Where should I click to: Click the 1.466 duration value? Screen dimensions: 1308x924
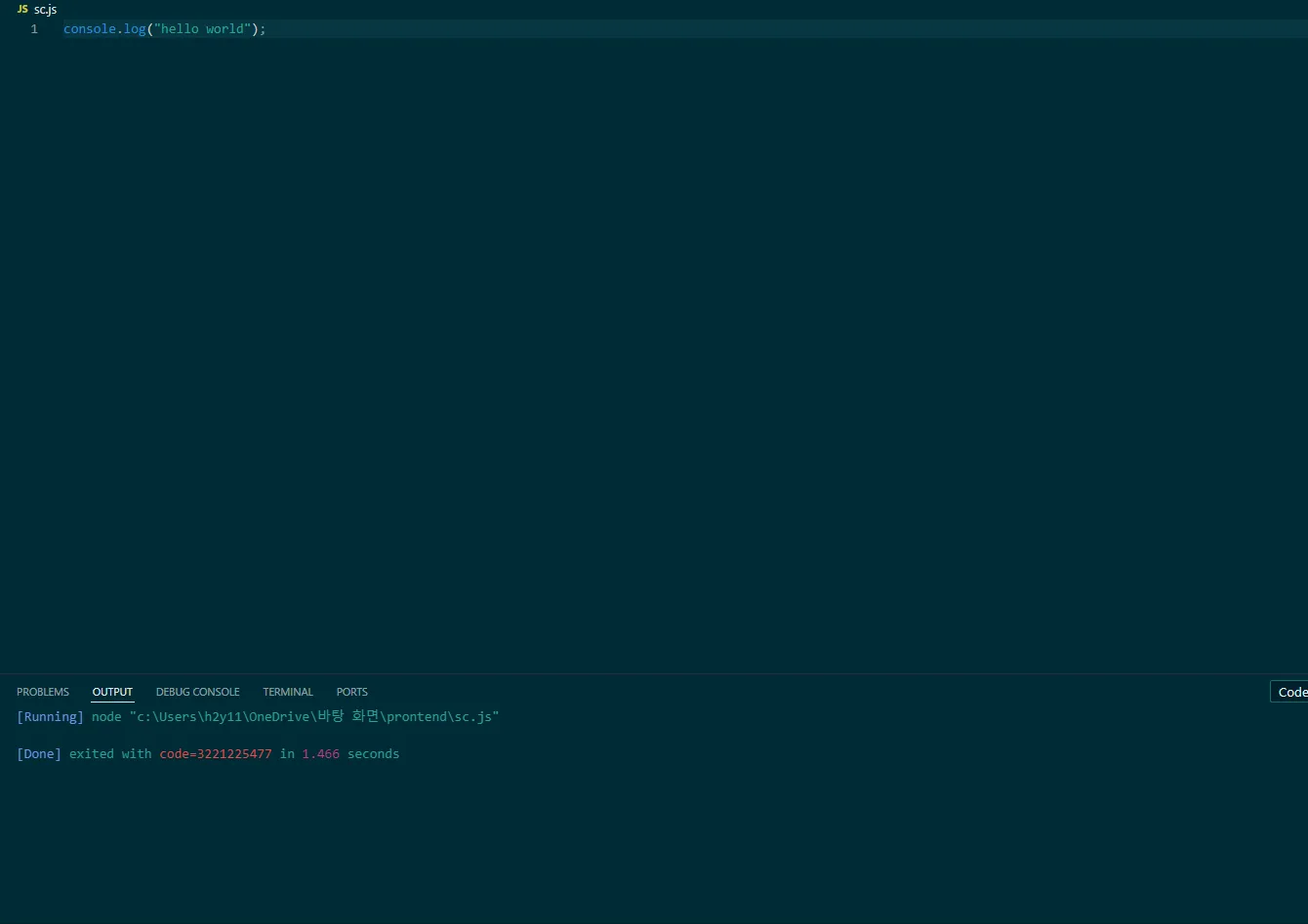(321, 754)
